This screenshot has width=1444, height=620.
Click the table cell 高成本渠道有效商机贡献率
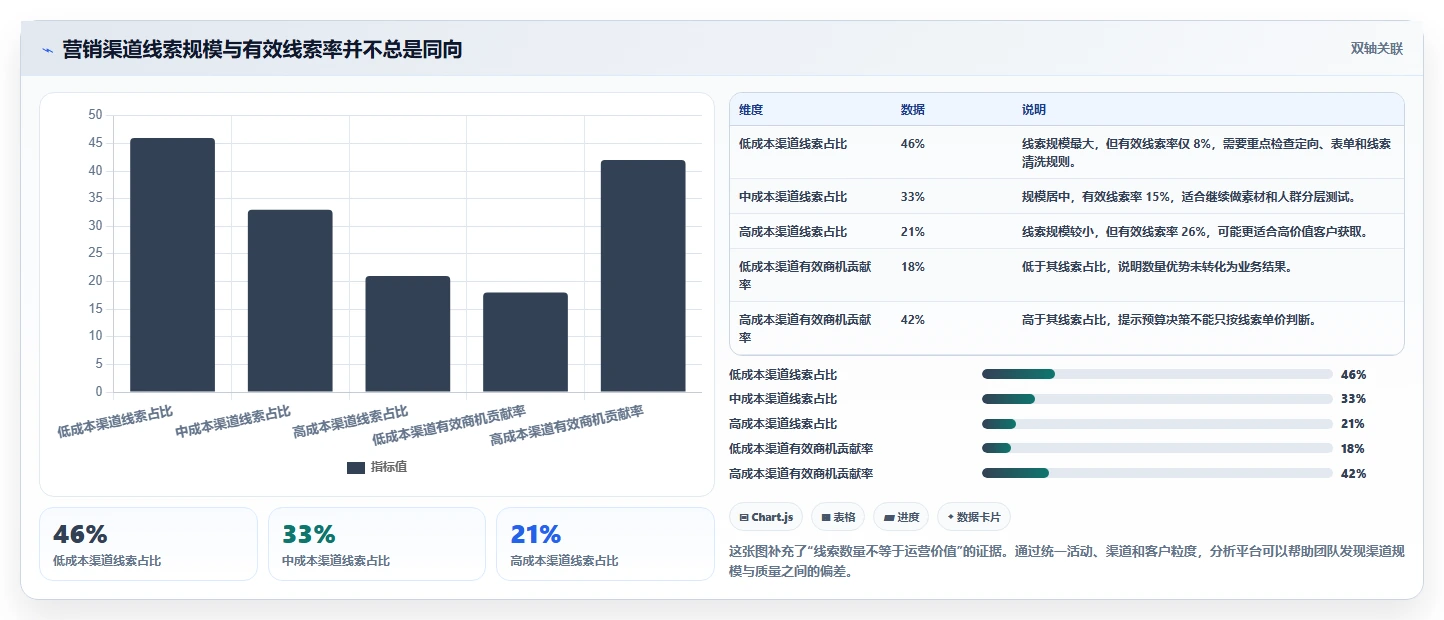pos(806,328)
